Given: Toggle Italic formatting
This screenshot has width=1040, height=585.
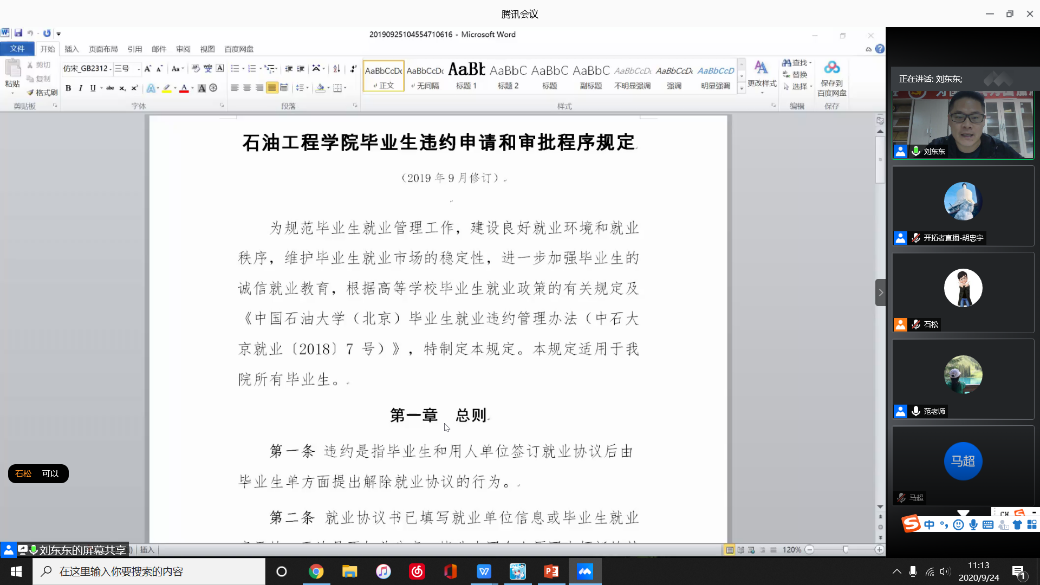Looking at the screenshot, I should point(81,88).
